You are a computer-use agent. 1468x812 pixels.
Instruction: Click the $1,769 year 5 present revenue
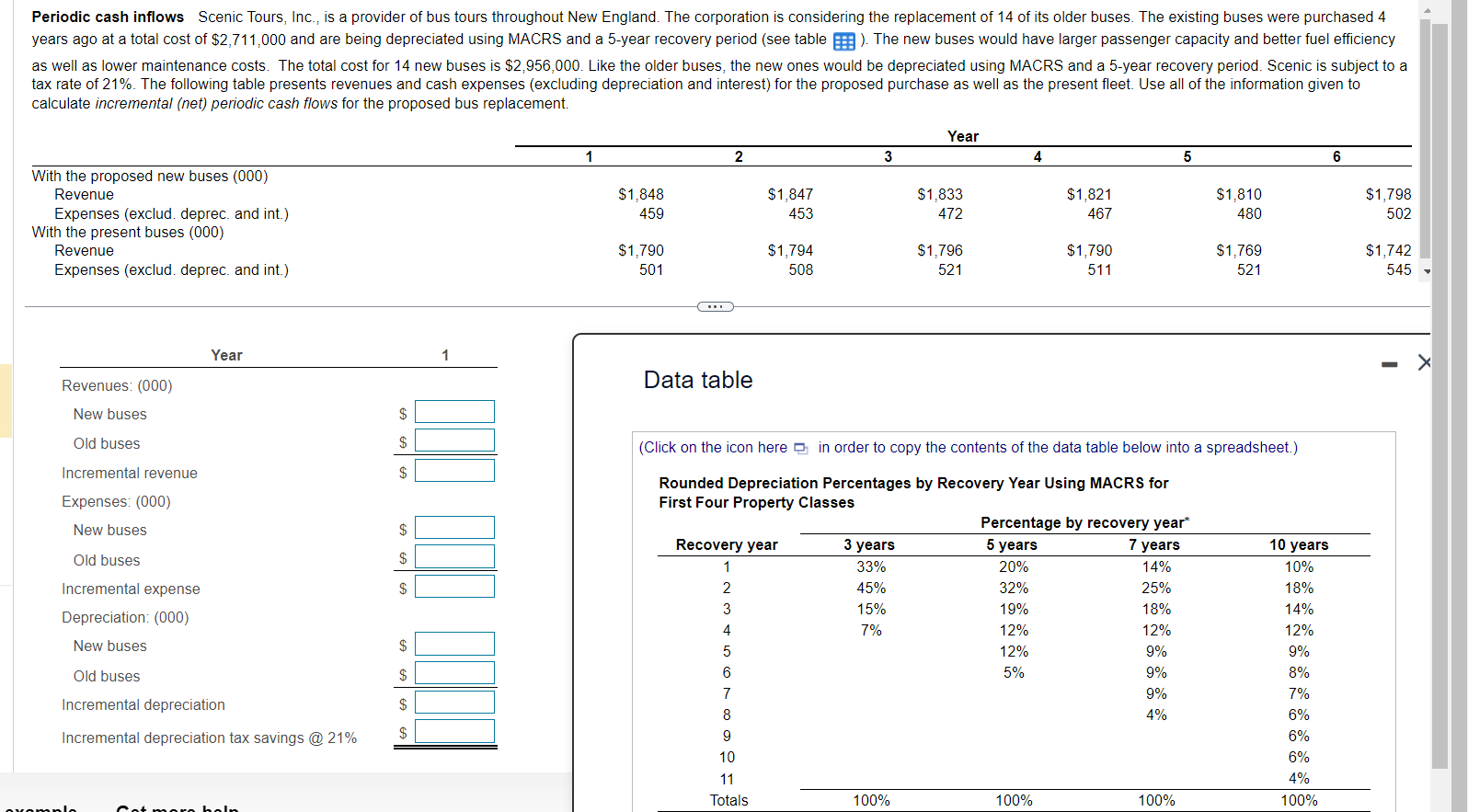point(1239,251)
